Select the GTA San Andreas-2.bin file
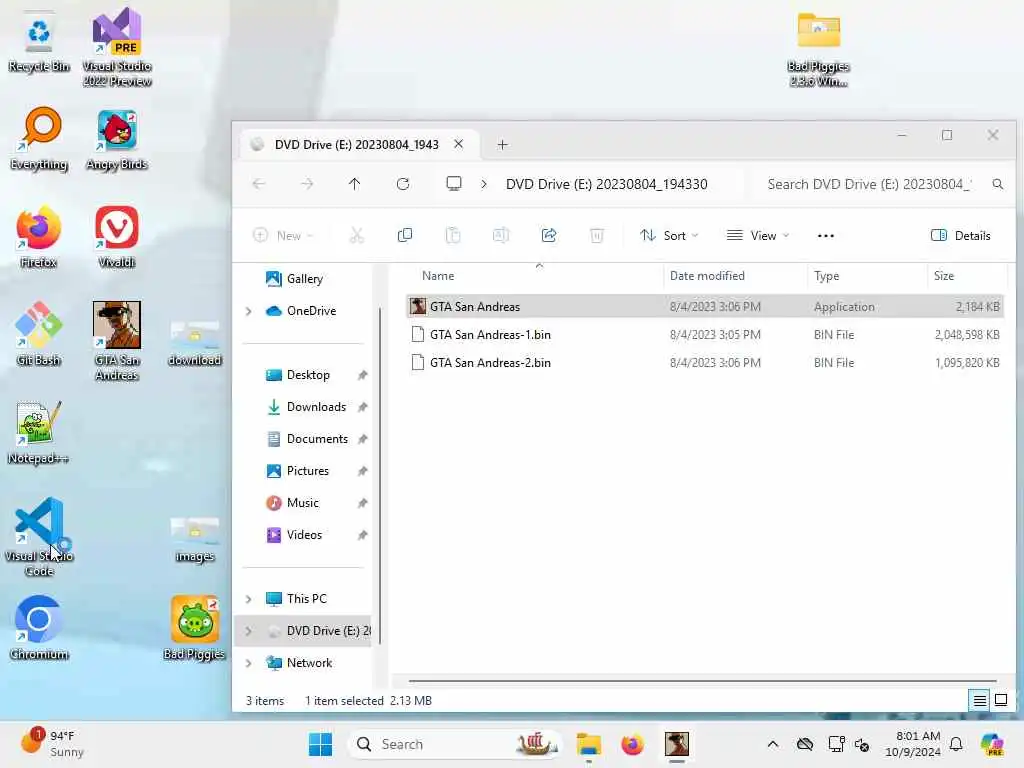1024x768 pixels. click(x=705, y=362)
